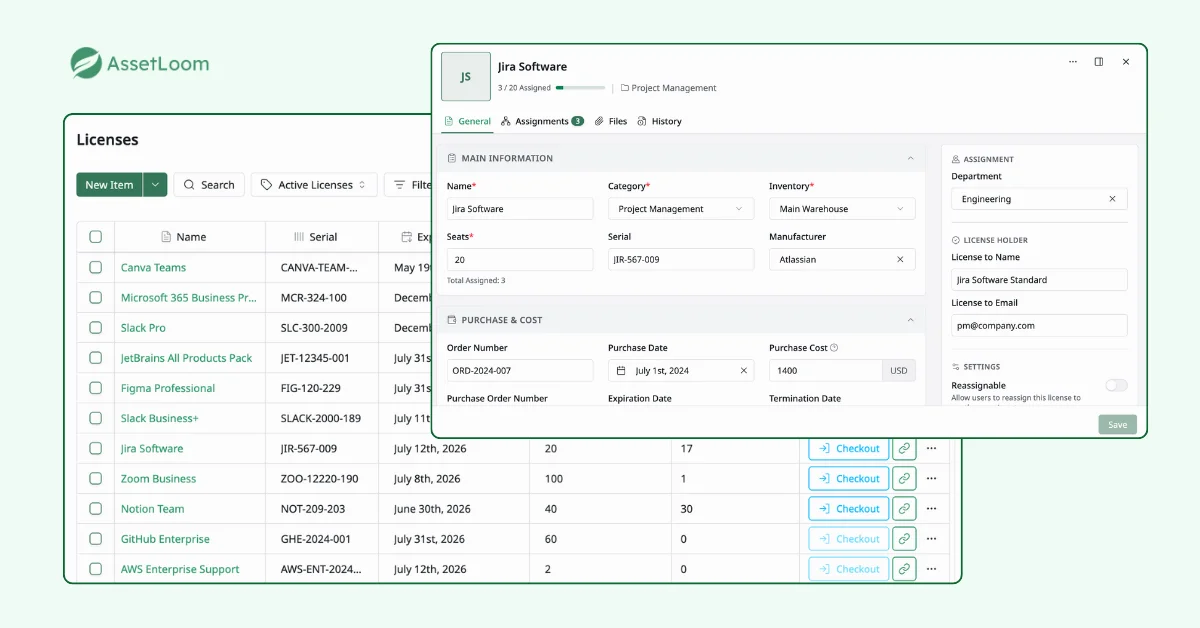Screen dimensions: 1200x628
Task: Check the Jira Software row checkbox
Action: [96, 448]
